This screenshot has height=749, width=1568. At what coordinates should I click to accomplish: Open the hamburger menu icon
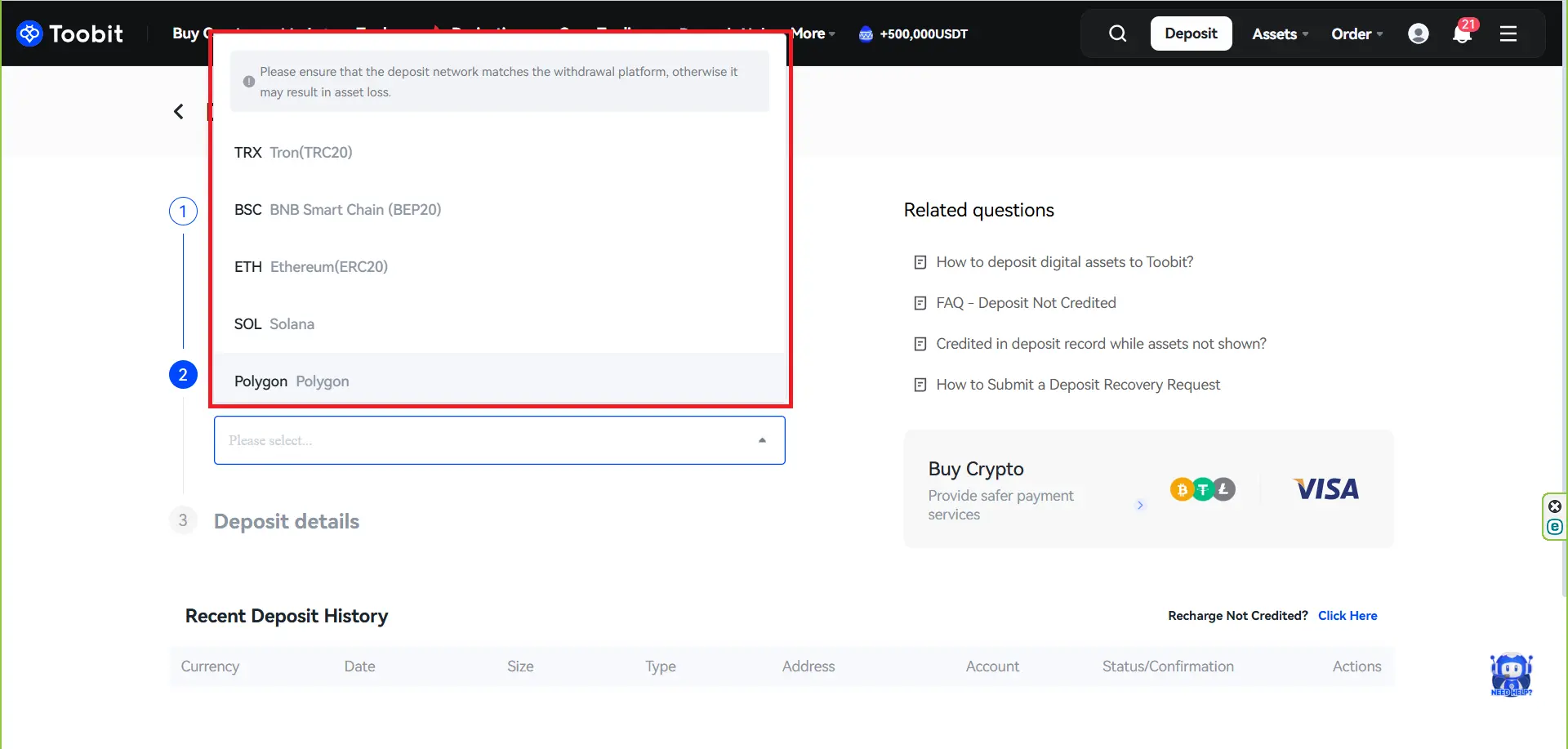[1508, 33]
